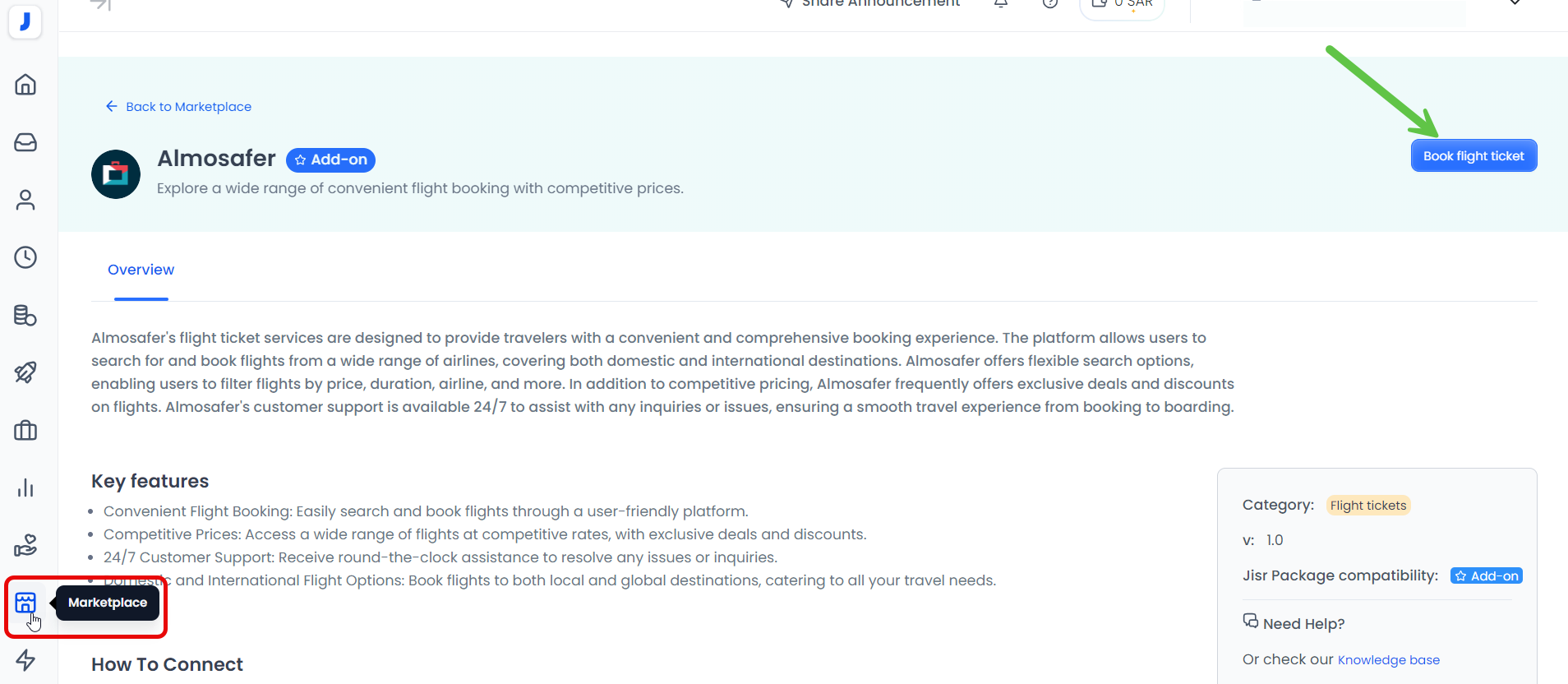
Task: Expand the collapsed sidebar arrow
Action: pyautogui.click(x=100, y=5)
